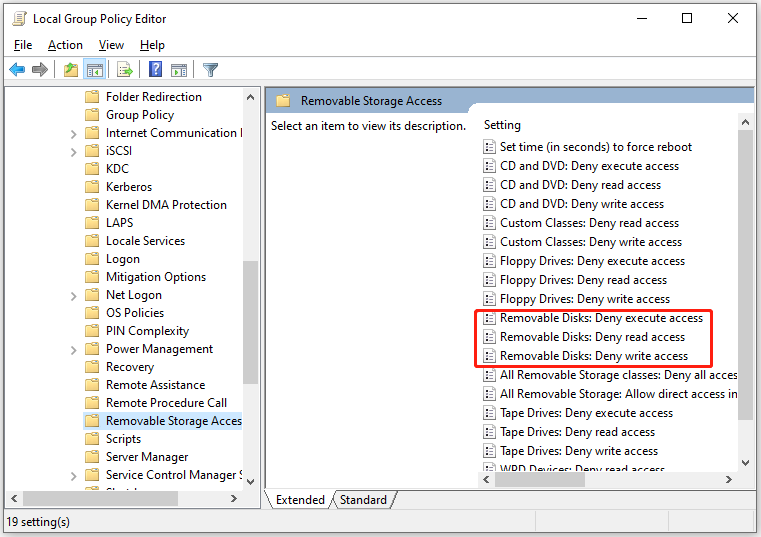761x537 pixels.
Task: Select the Kernel DMA Protection tree item
Action: 166,204
